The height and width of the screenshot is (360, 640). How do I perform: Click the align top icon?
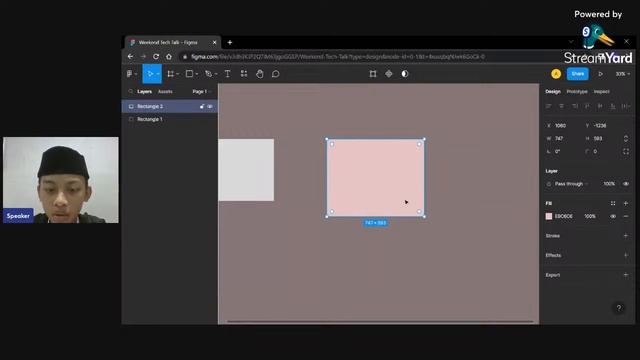point(587,106)
